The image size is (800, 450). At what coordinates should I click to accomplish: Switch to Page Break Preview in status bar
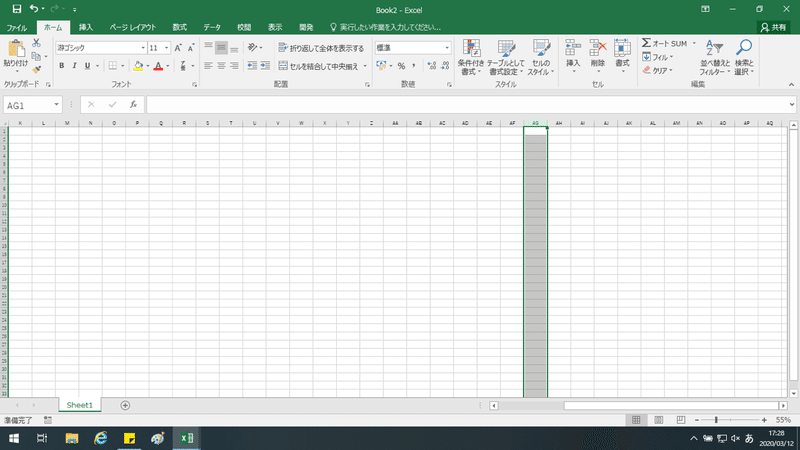681,420
